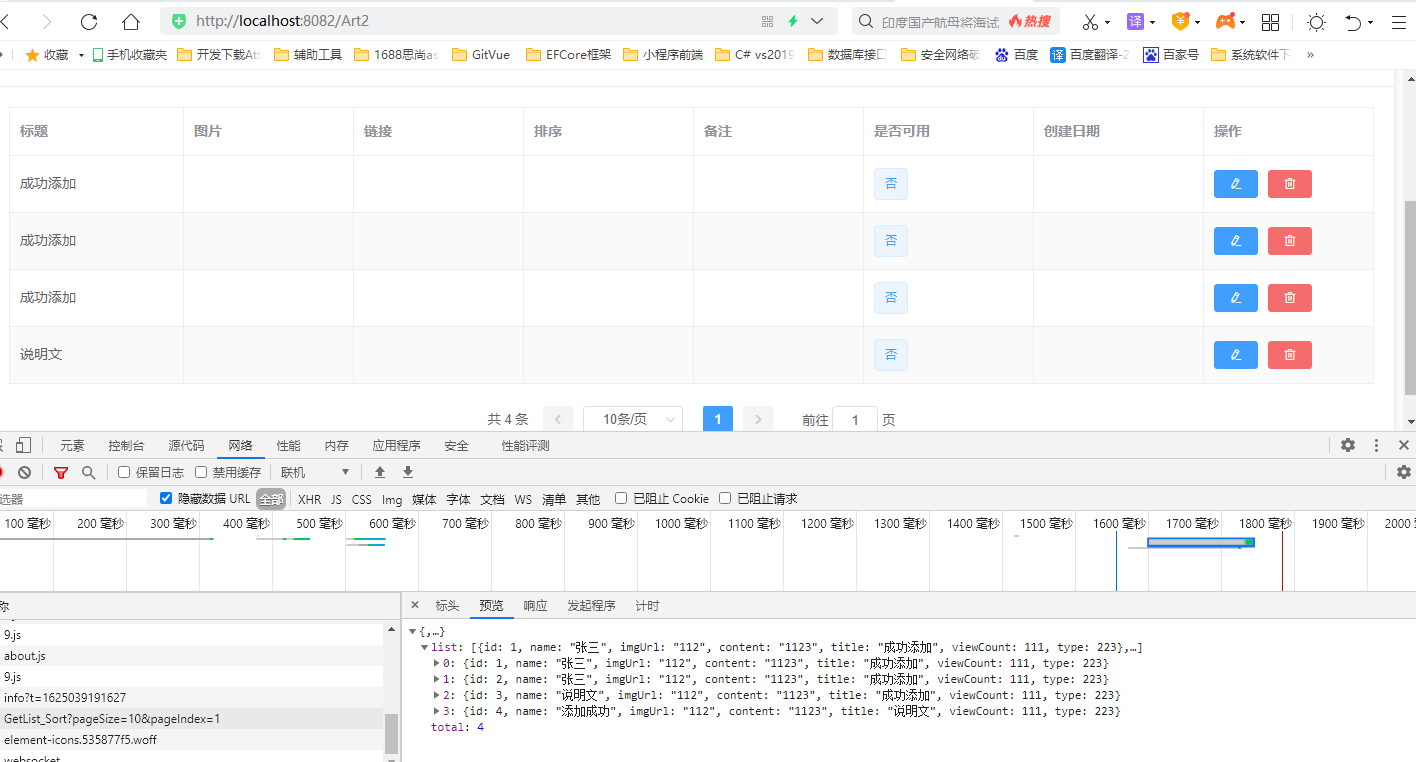Open DevTools settings gear
Image resolution: width=1416 pixels, height=762 pixels.
point(1348,445)
